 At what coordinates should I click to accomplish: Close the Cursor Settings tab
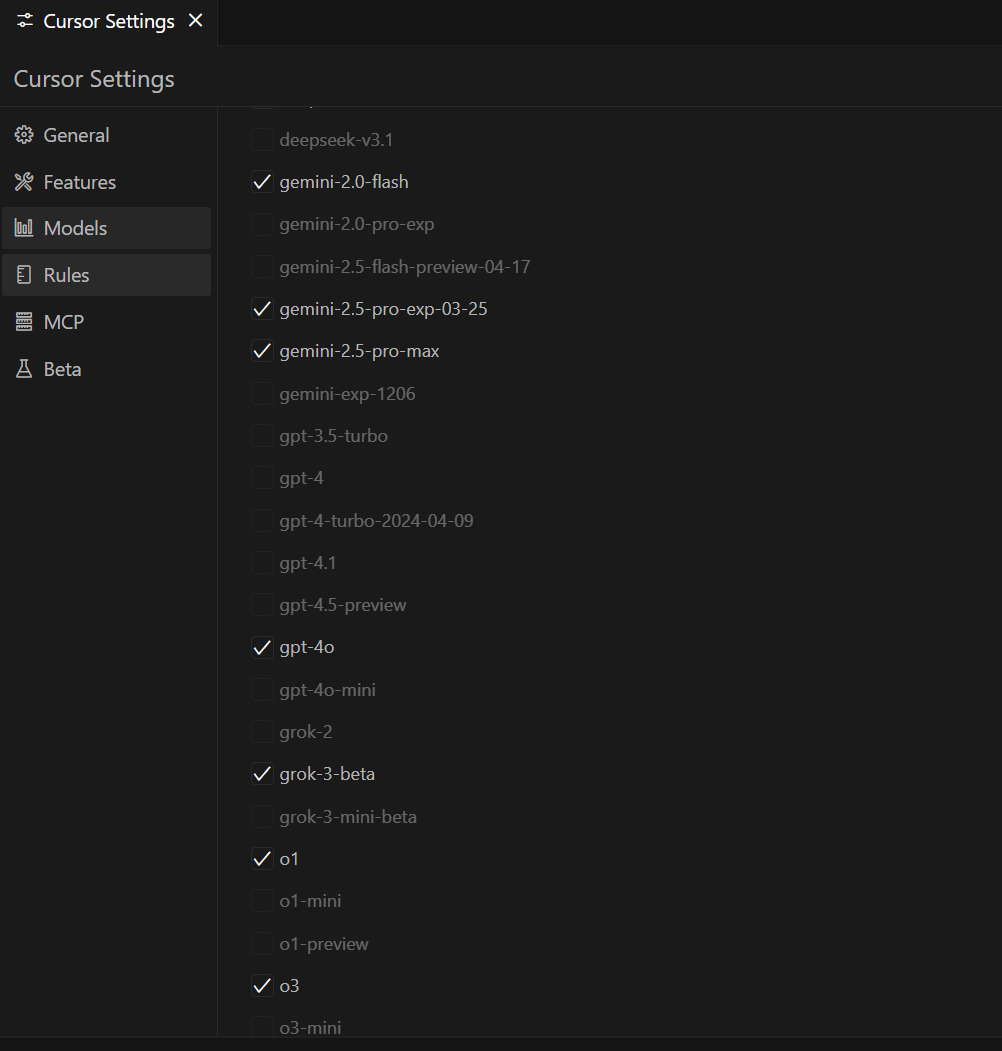point(195,21)
